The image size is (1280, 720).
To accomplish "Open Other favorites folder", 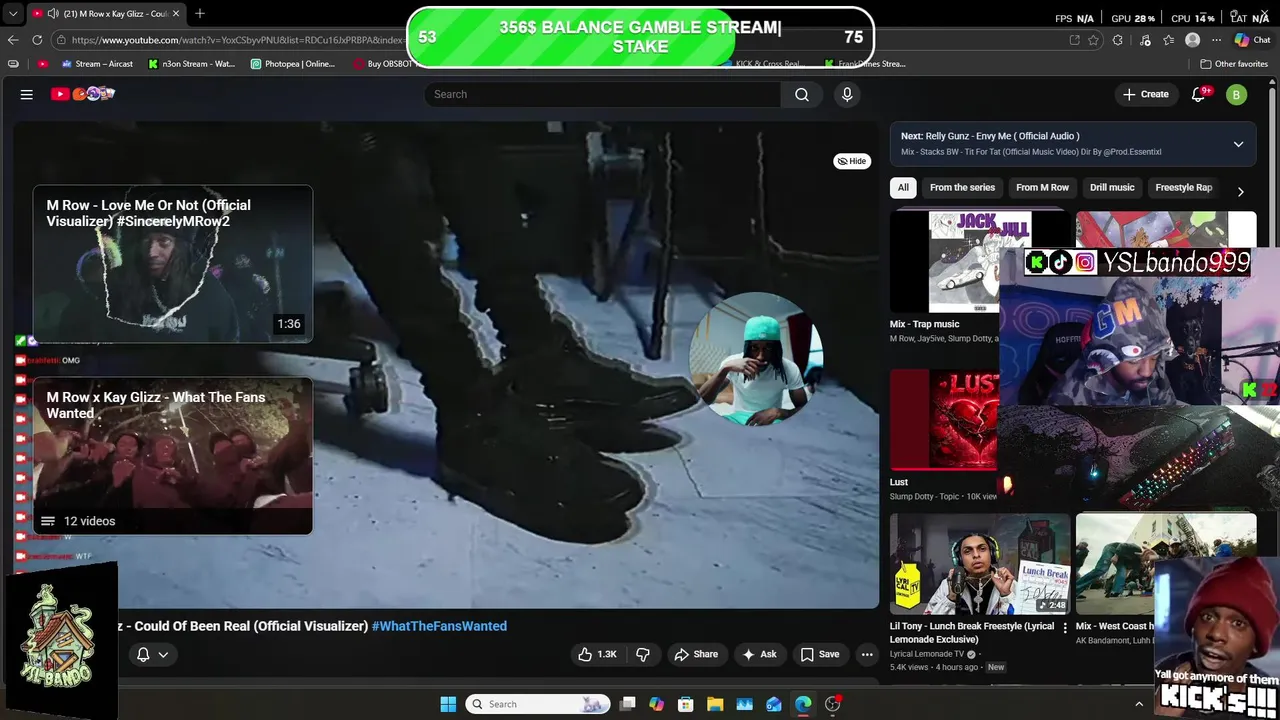I will pos(1234,64).
